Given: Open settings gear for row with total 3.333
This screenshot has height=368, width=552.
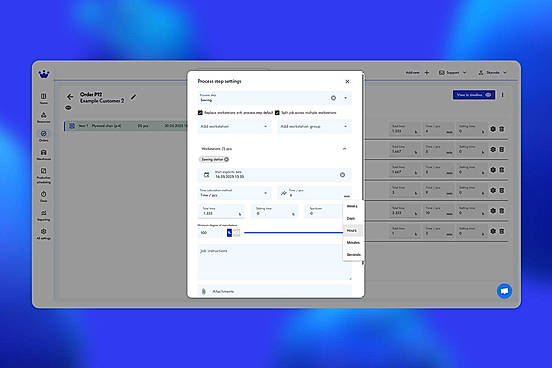Looking at the screenshot, I should tap(493, 211).
